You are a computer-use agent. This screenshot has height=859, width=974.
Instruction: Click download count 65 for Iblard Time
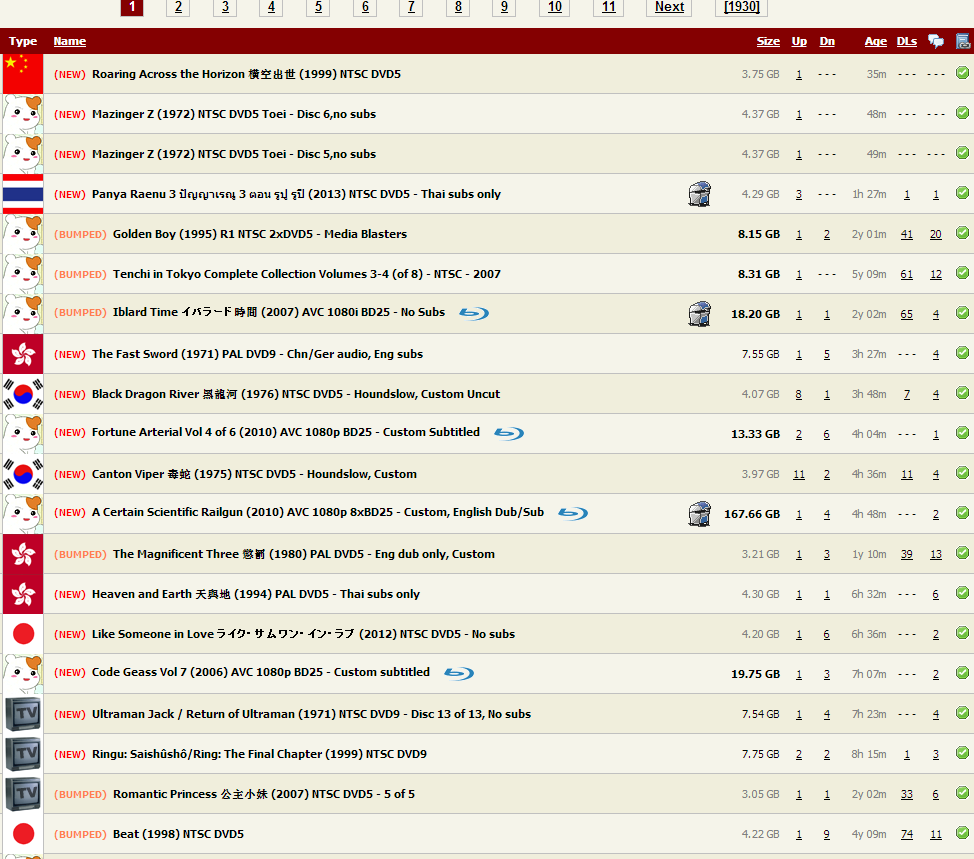click(907, 314)
